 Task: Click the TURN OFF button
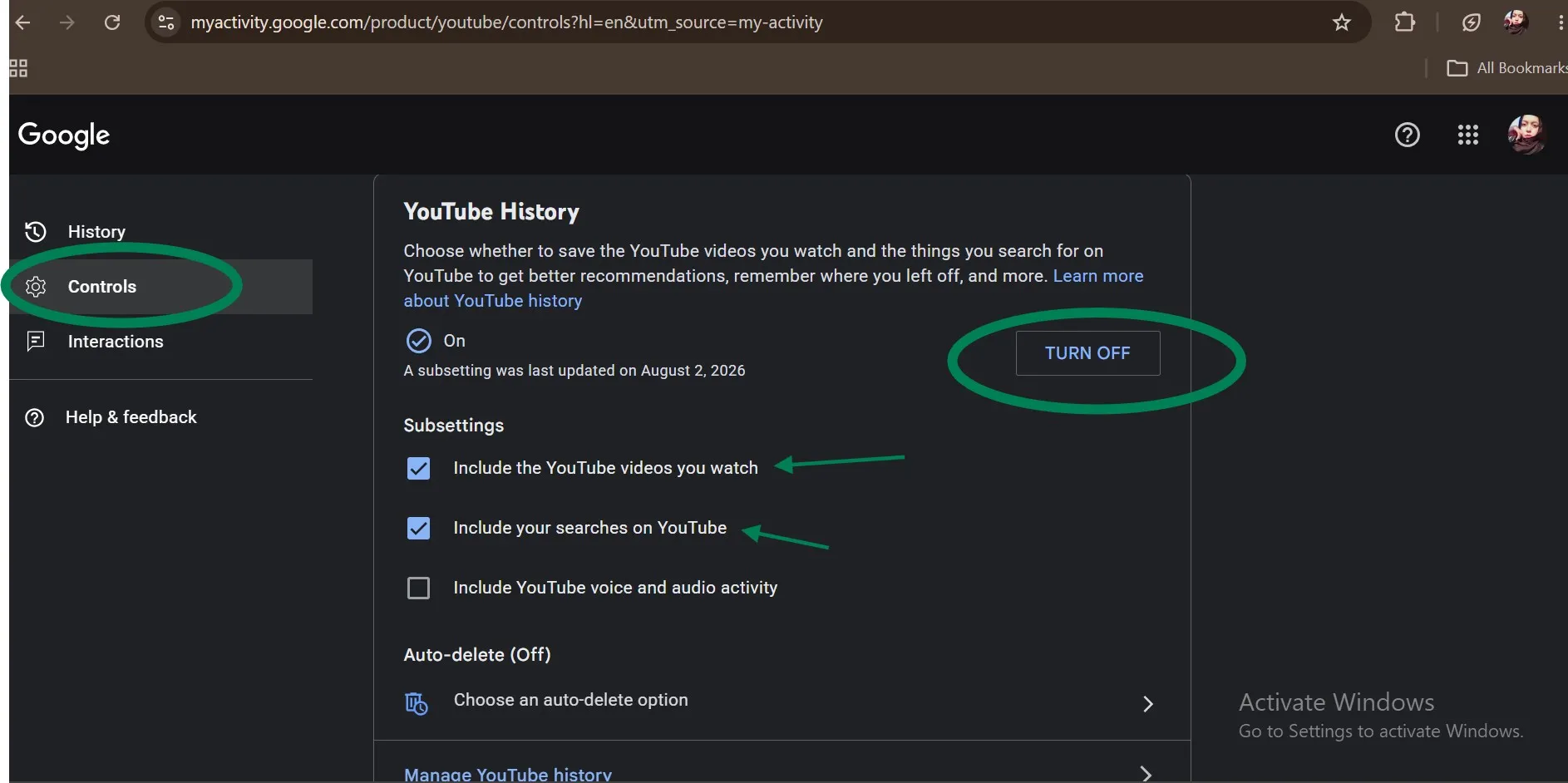1087,353
